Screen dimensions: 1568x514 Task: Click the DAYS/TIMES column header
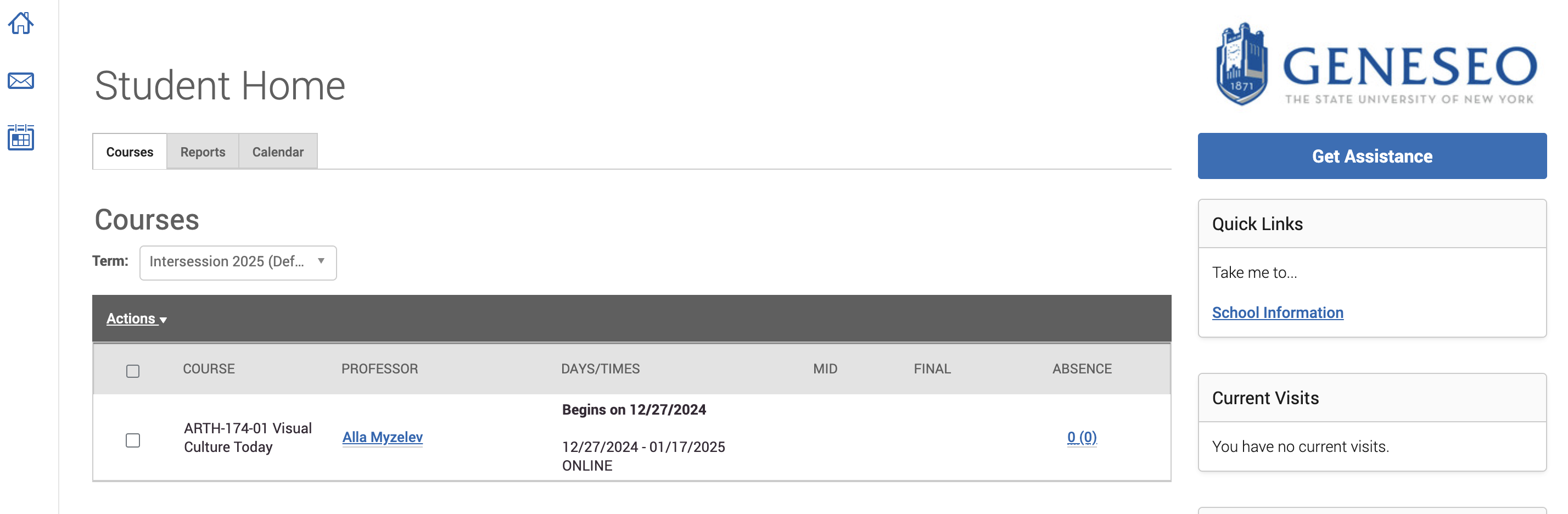point(600,368)
